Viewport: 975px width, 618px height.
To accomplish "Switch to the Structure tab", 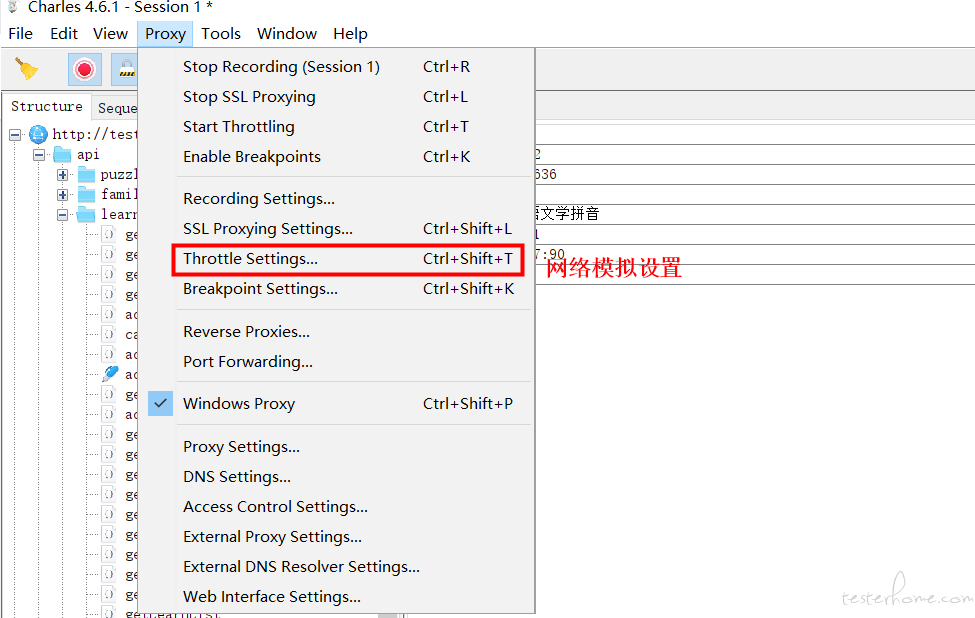I will (47, 106).
